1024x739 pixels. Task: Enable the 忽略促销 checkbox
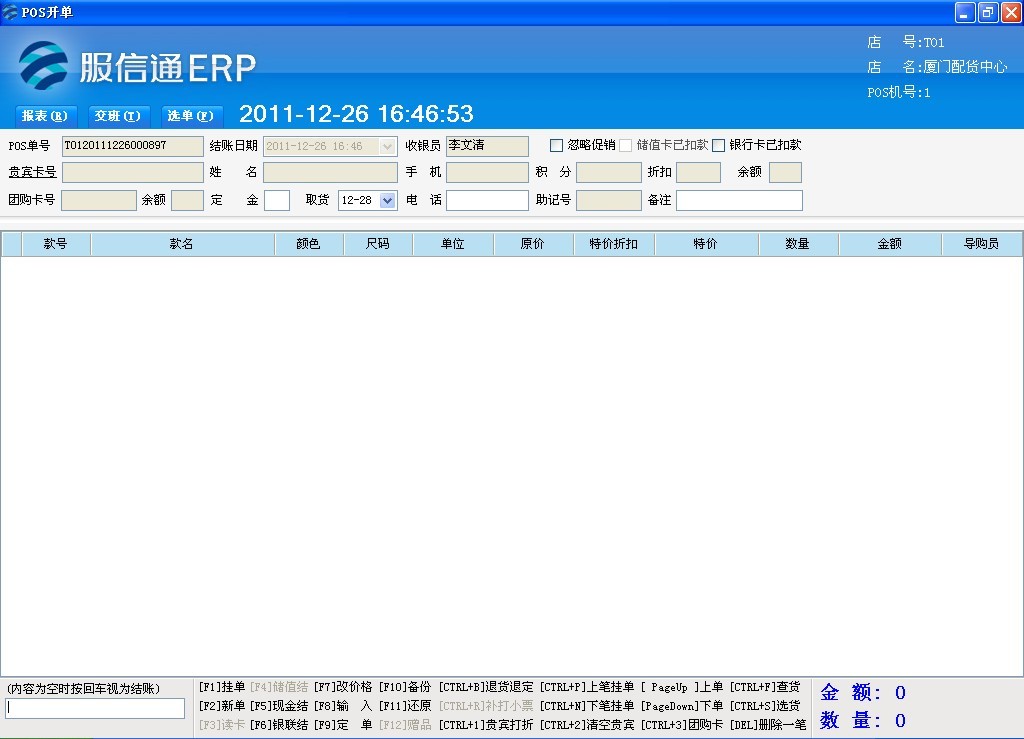[557, 145]
